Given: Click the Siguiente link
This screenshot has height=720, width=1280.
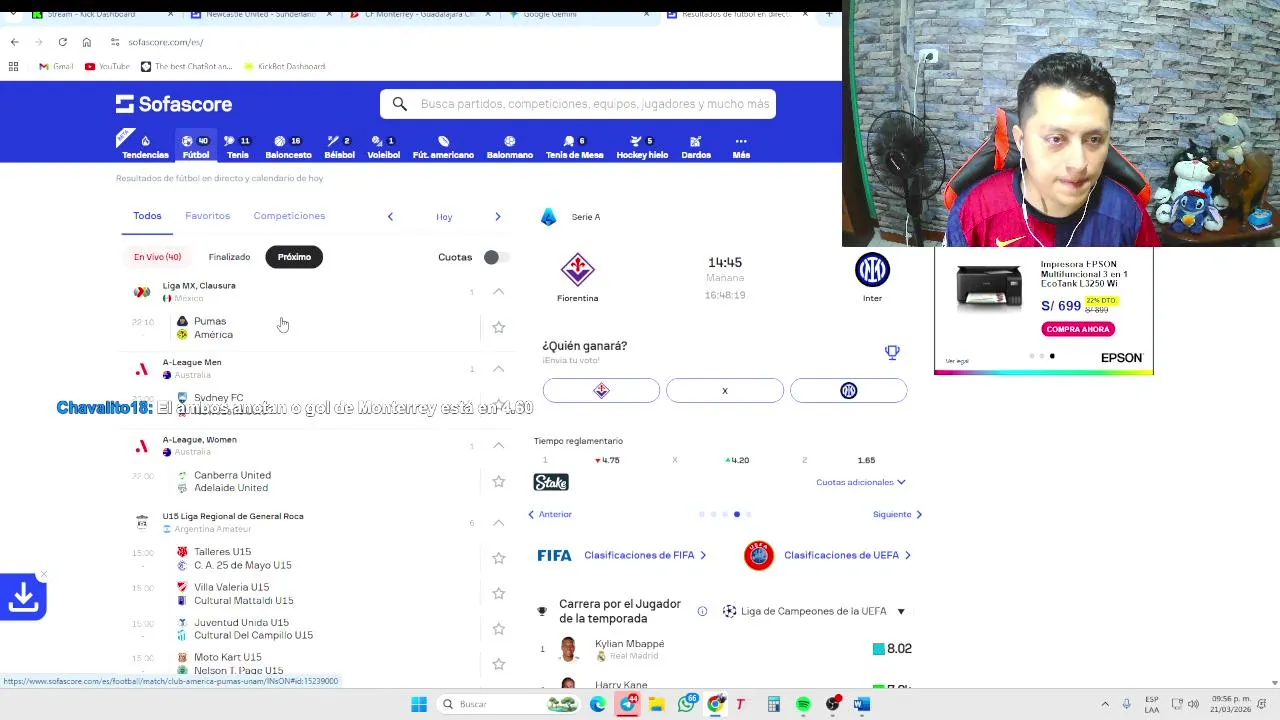Looking at the screenshot, I should click(x=897, y=514).
